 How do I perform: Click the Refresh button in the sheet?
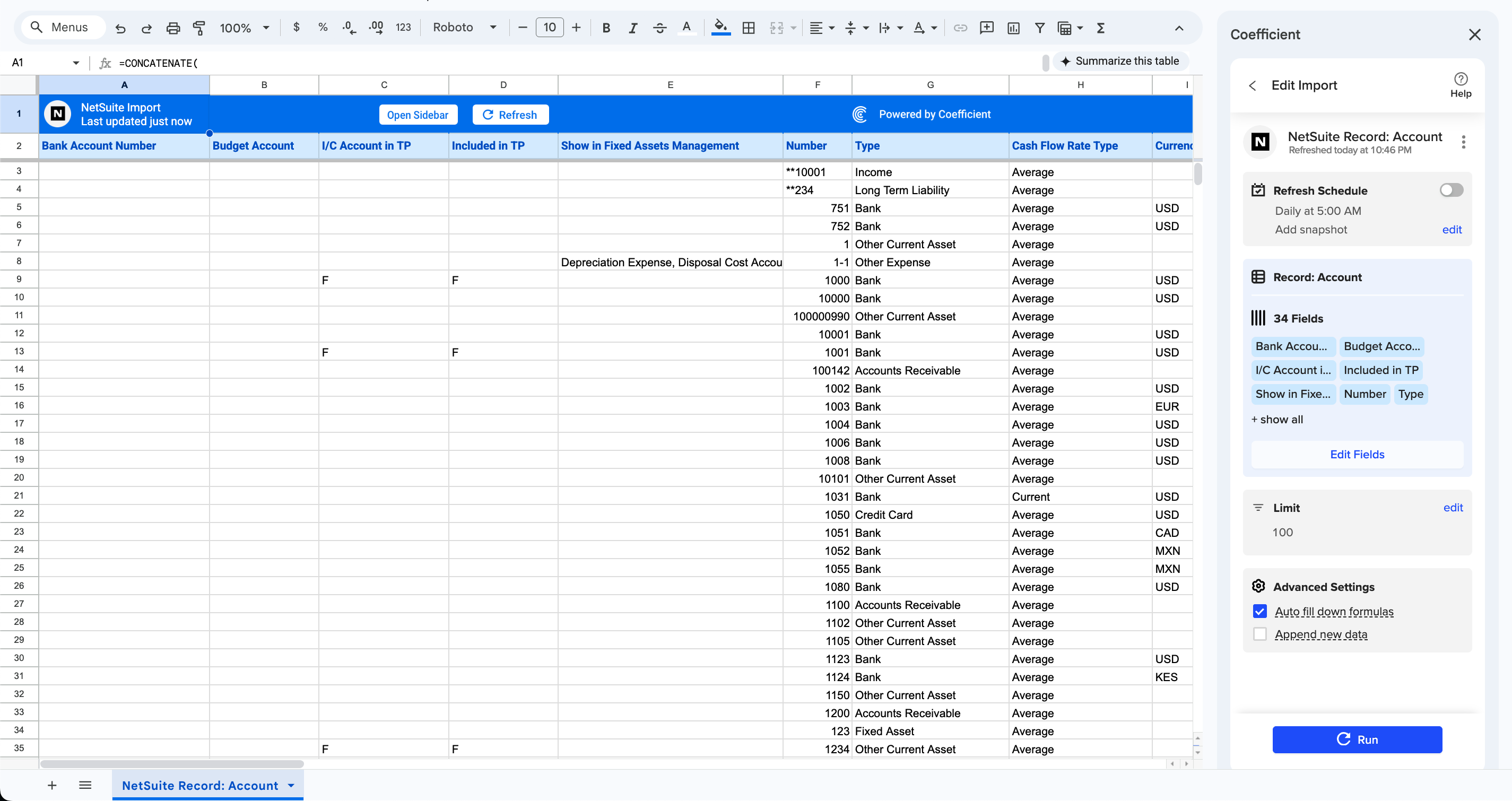(510, 115)
